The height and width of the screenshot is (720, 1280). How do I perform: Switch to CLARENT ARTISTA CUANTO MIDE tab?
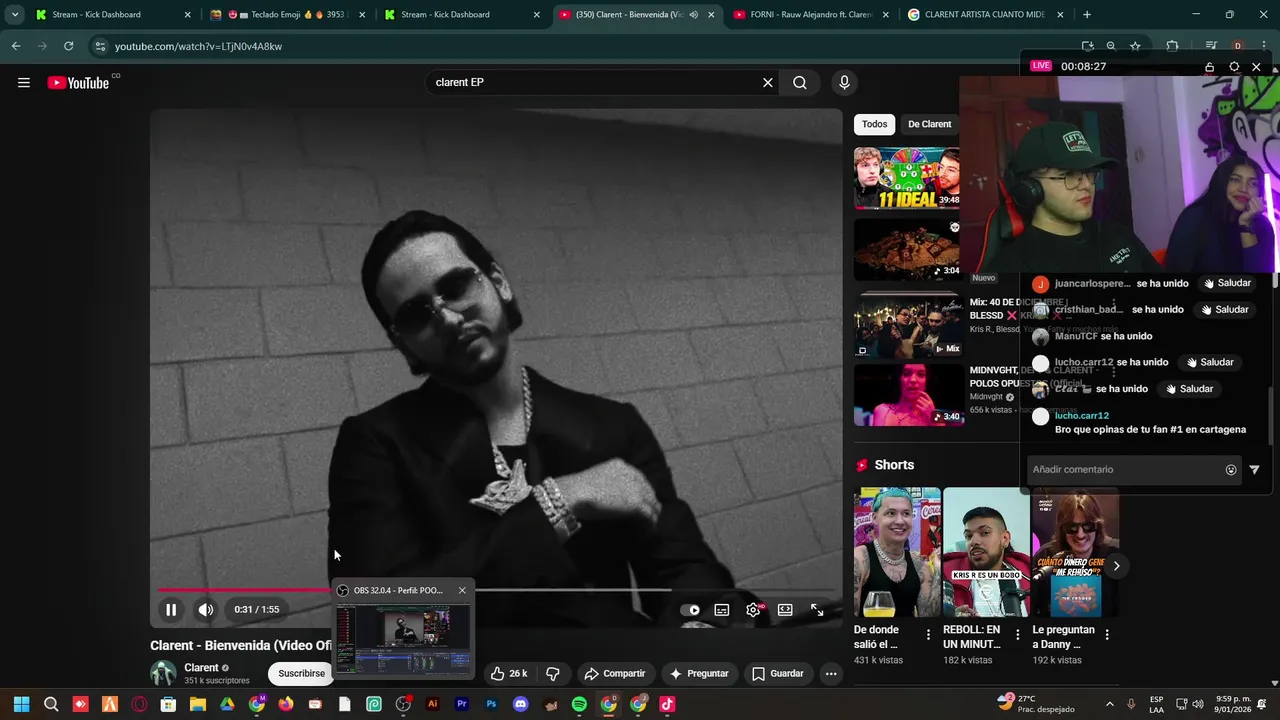click(x=985, y=15)
